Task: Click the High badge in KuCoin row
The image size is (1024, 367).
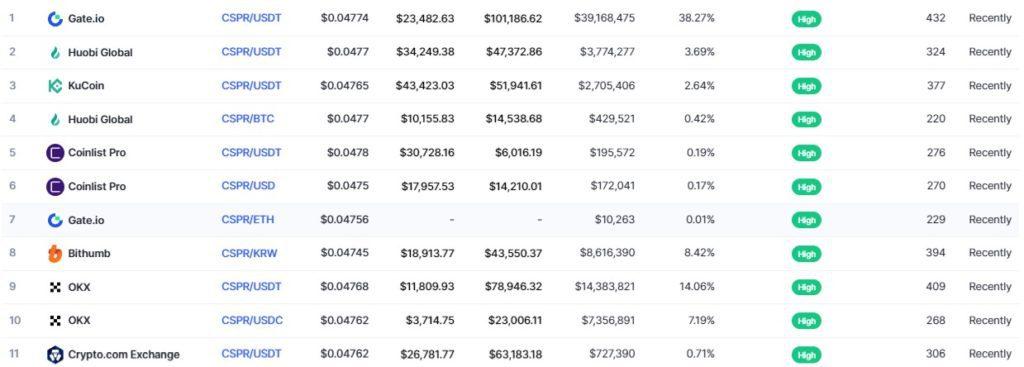Action: [807, 86]
